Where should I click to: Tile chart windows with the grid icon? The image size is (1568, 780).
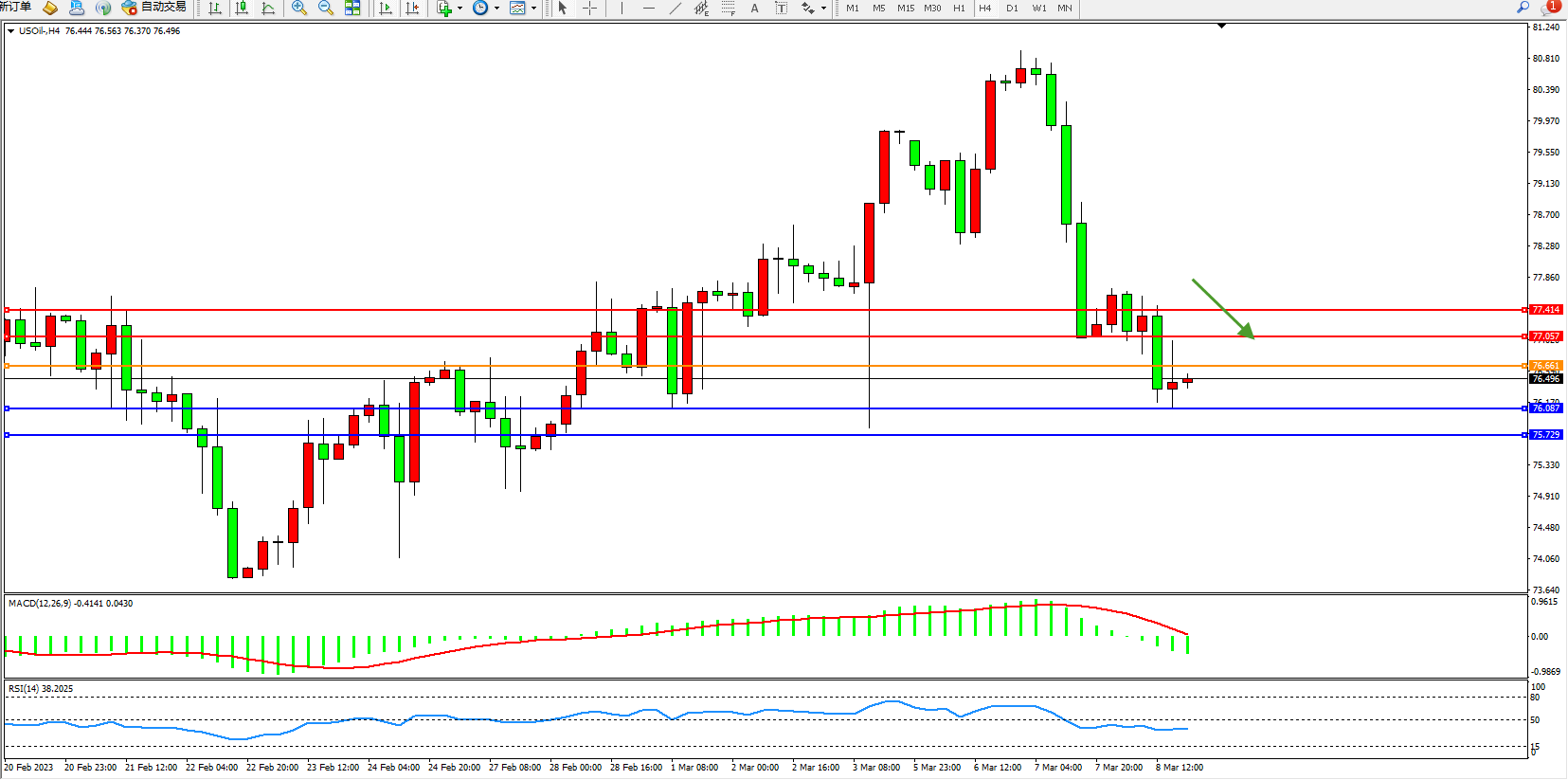click(x=352, y=9)
